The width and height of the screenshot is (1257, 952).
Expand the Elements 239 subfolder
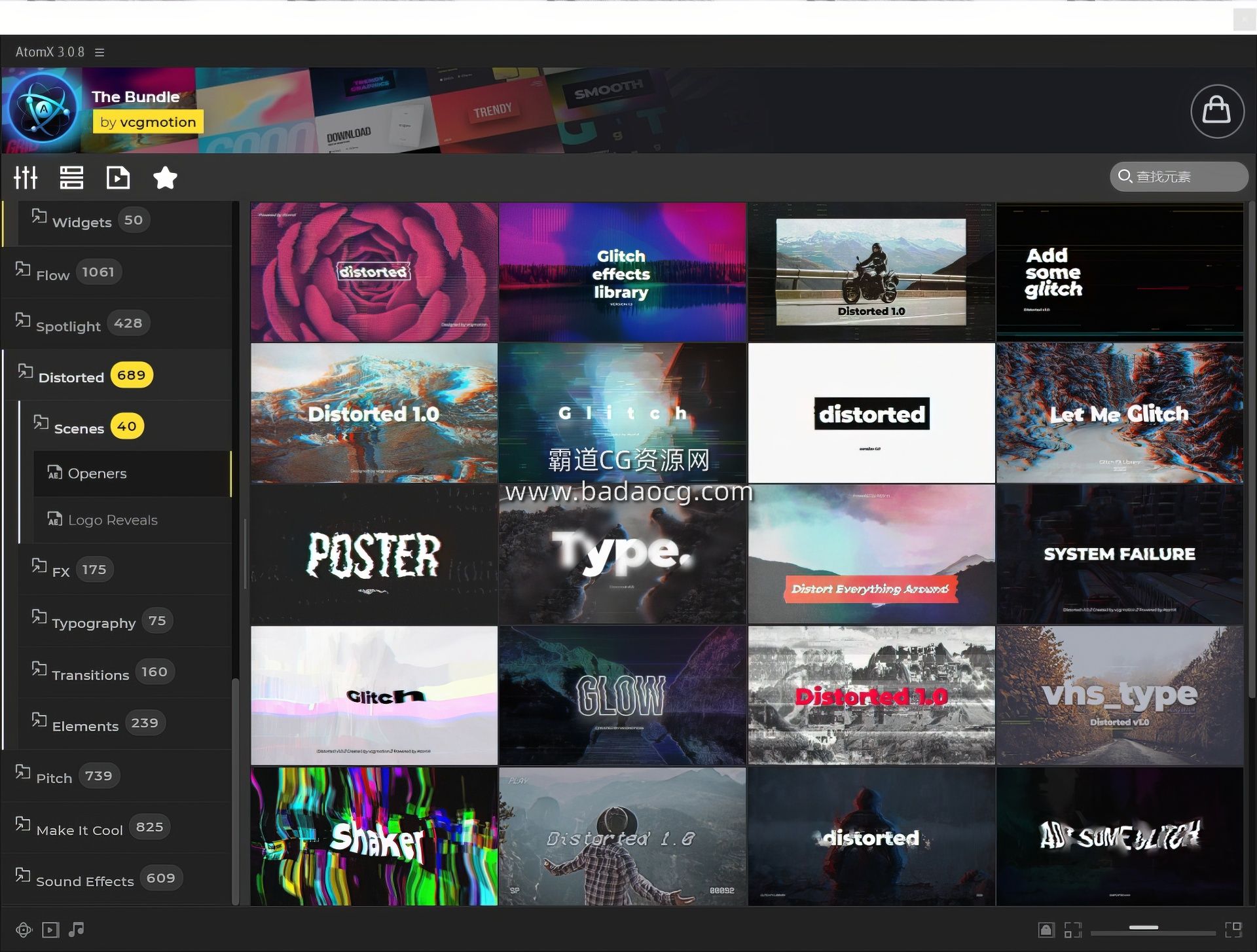[126, 723]
